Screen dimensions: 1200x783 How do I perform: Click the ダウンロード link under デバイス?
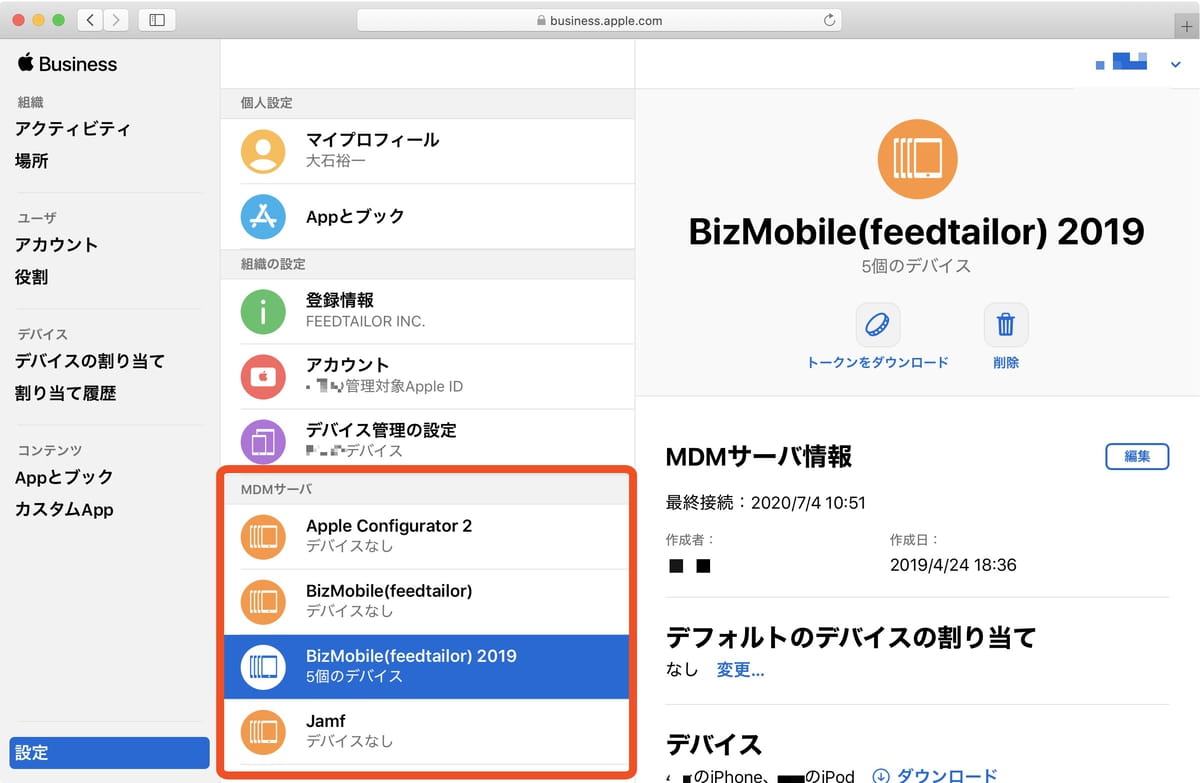(935, 776)
